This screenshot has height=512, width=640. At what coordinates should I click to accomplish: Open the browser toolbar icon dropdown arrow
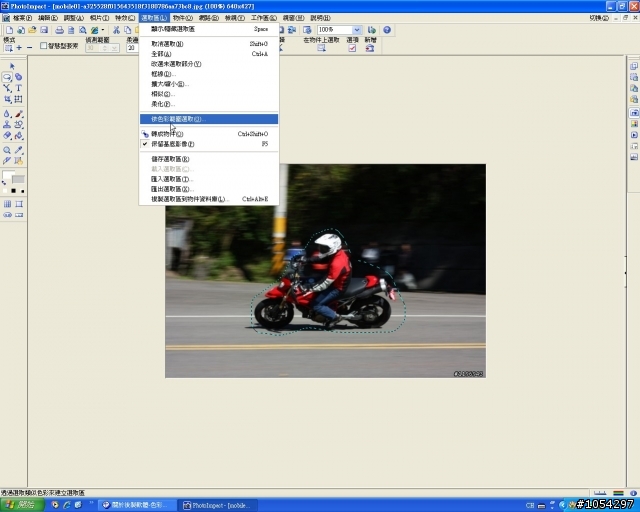103,30
